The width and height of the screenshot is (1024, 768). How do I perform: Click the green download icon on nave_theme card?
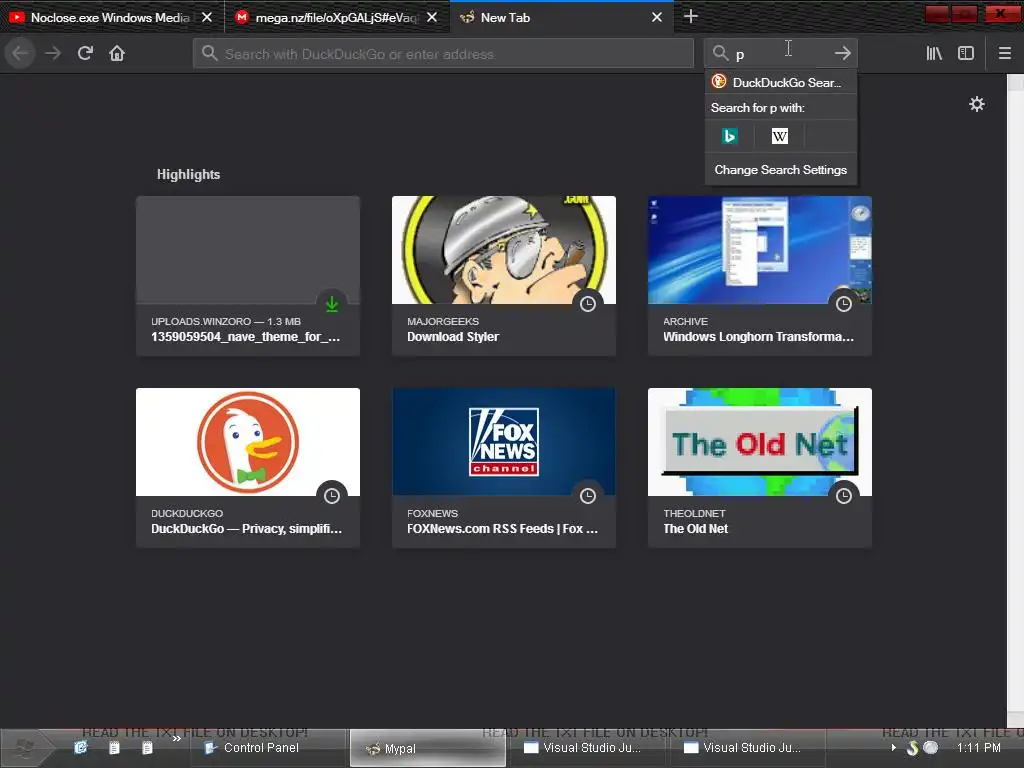(x=332, y=304)
